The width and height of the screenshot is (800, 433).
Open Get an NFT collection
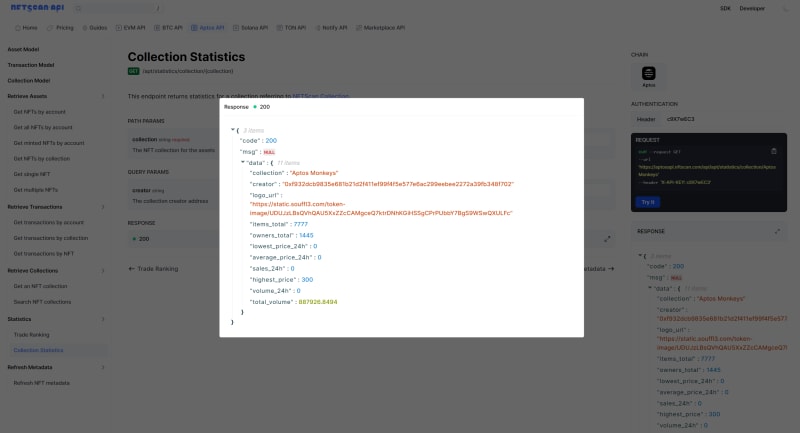click(40, 286)
